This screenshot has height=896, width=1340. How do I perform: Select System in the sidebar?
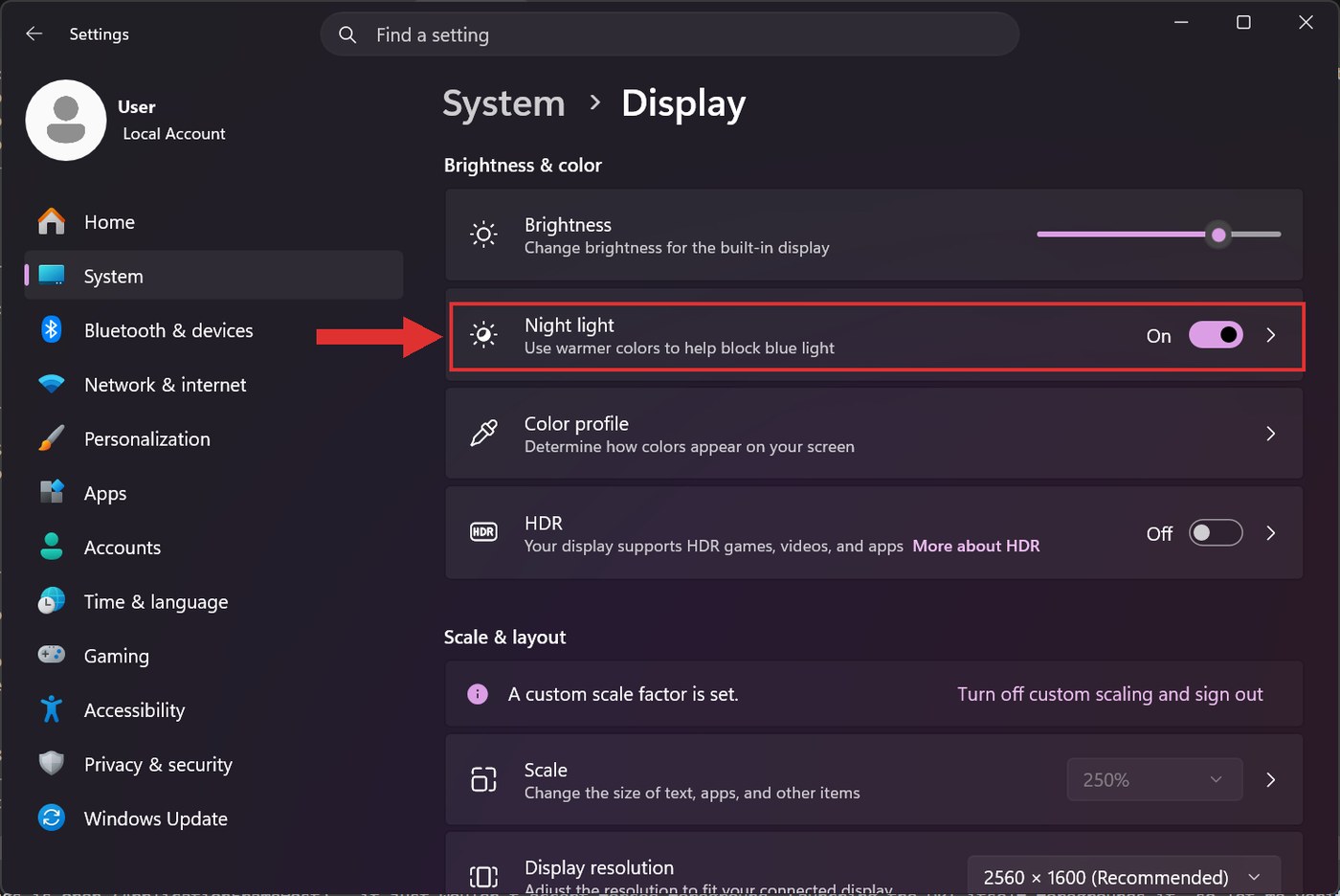pyautogui.click(x=214, y=276)
